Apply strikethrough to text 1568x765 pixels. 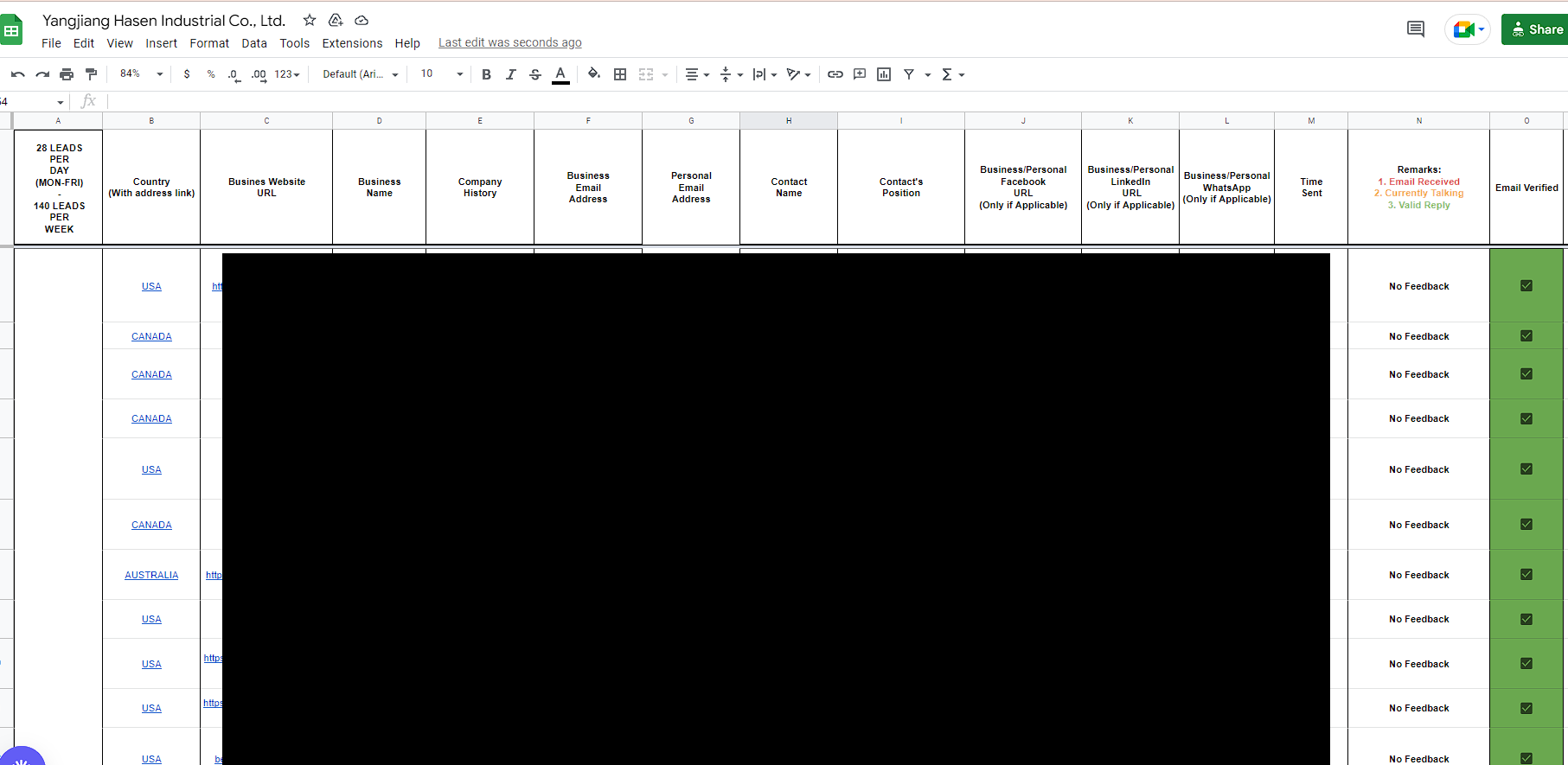point(535,74)
